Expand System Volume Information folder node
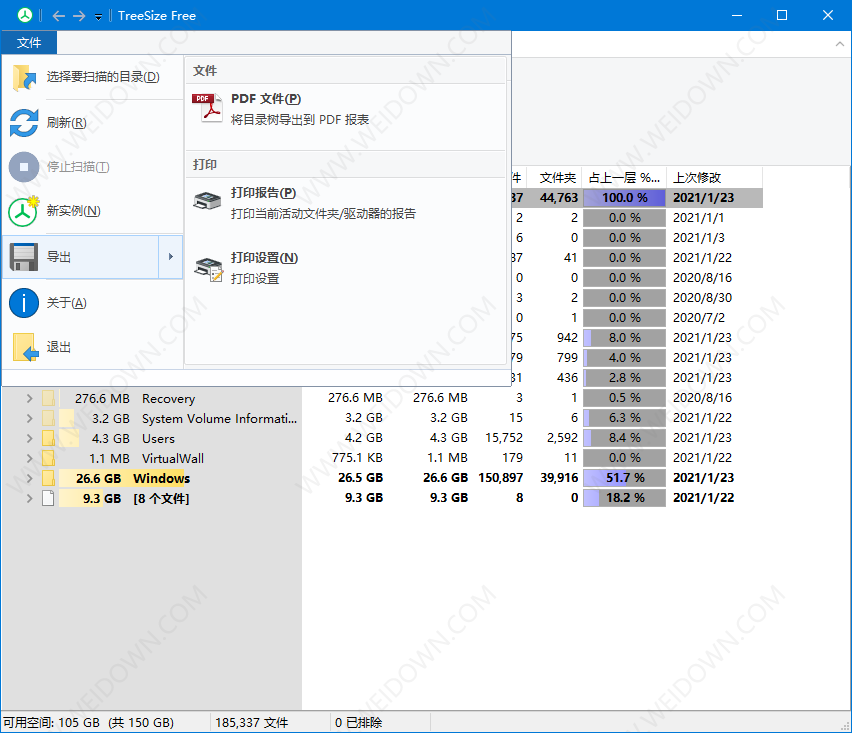Image resolution: width=852 pixels, height=733 pixels. tap(29, 418)
